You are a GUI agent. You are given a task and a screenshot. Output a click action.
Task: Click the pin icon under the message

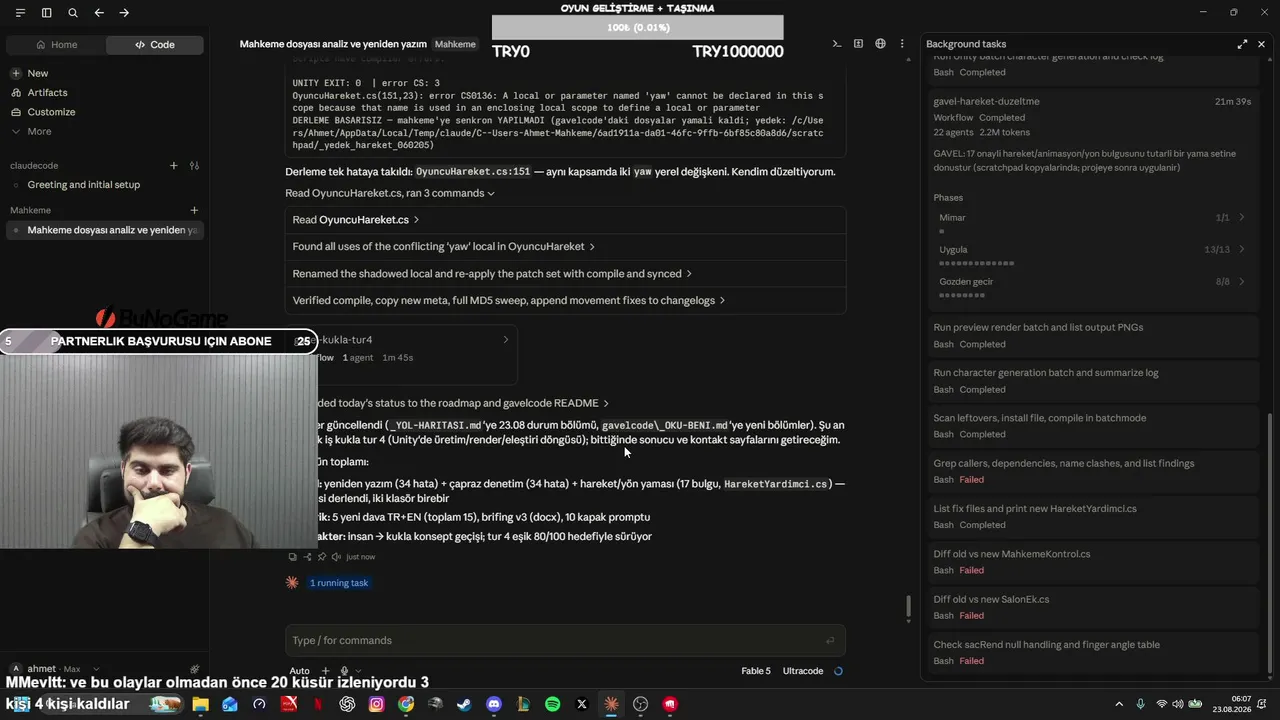click(322, 557)
